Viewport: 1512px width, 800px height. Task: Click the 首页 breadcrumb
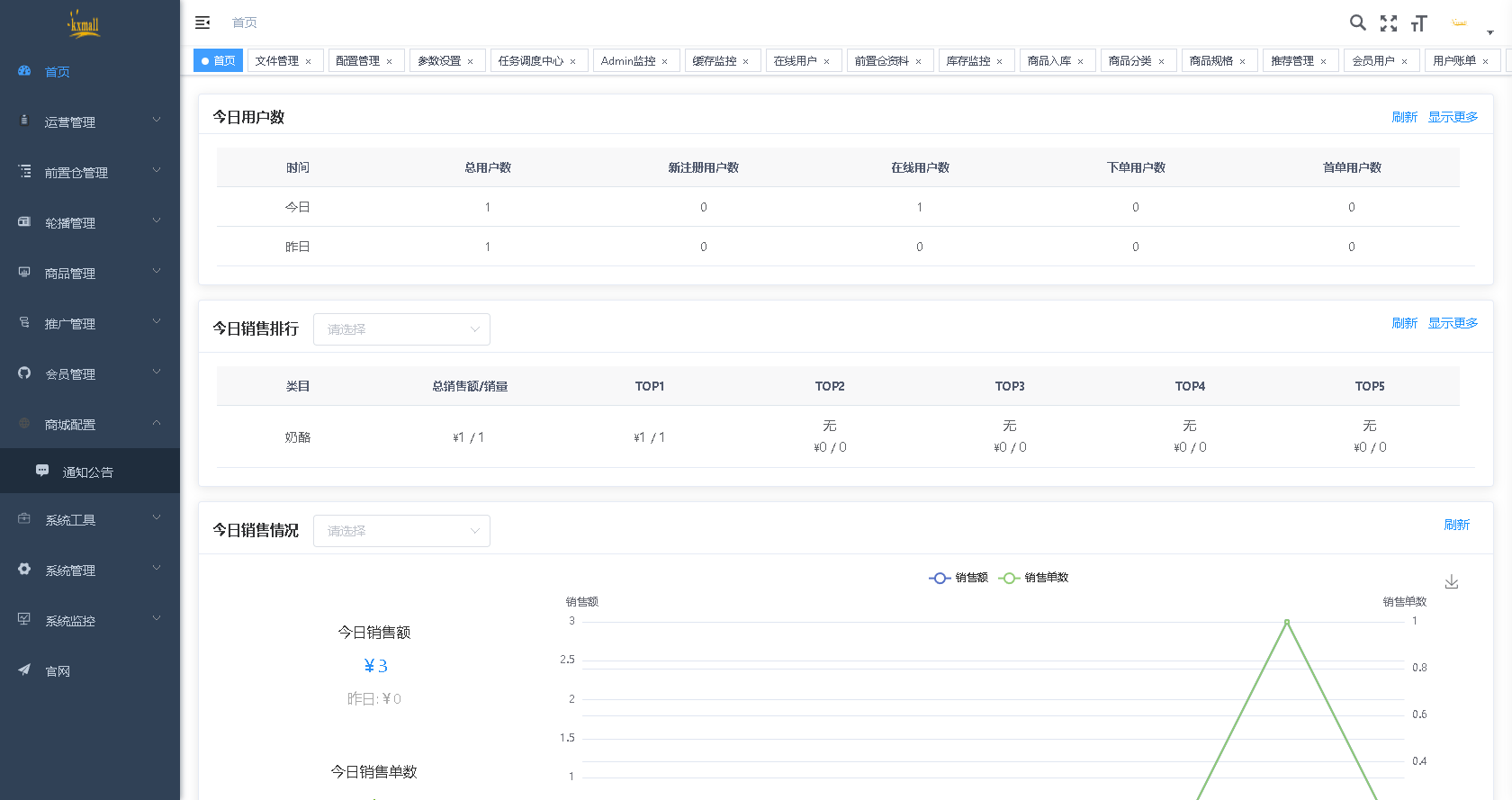[245, 22]
